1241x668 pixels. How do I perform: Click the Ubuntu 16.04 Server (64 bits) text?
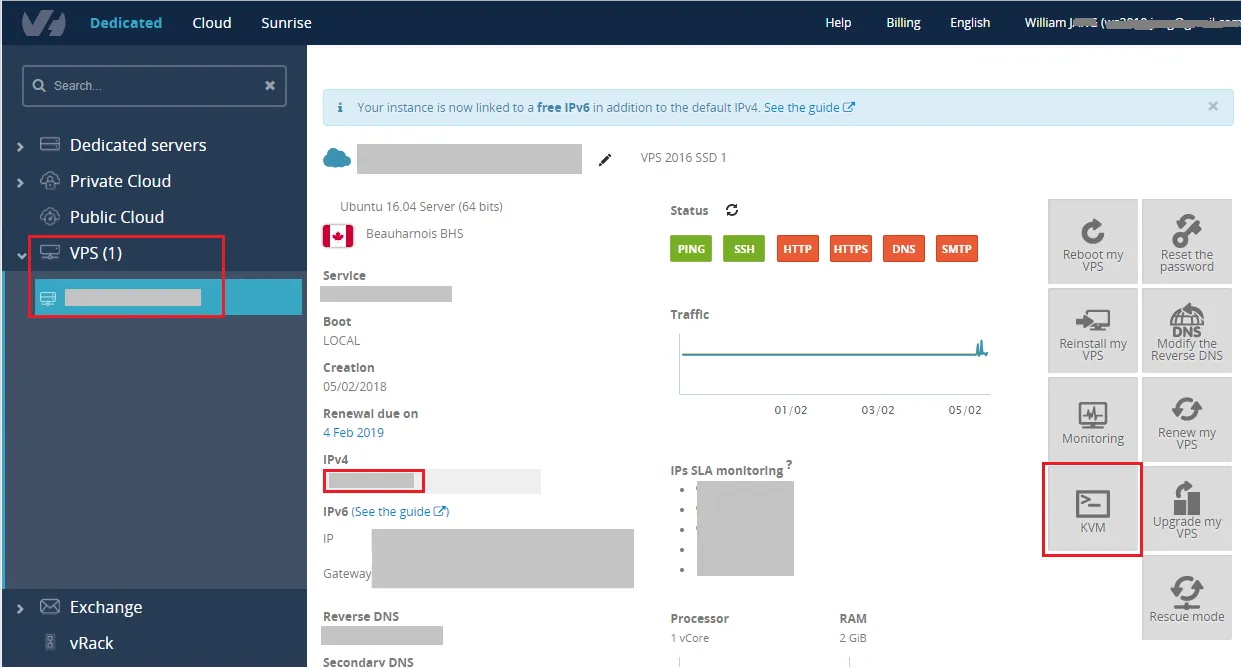(421, 207)
